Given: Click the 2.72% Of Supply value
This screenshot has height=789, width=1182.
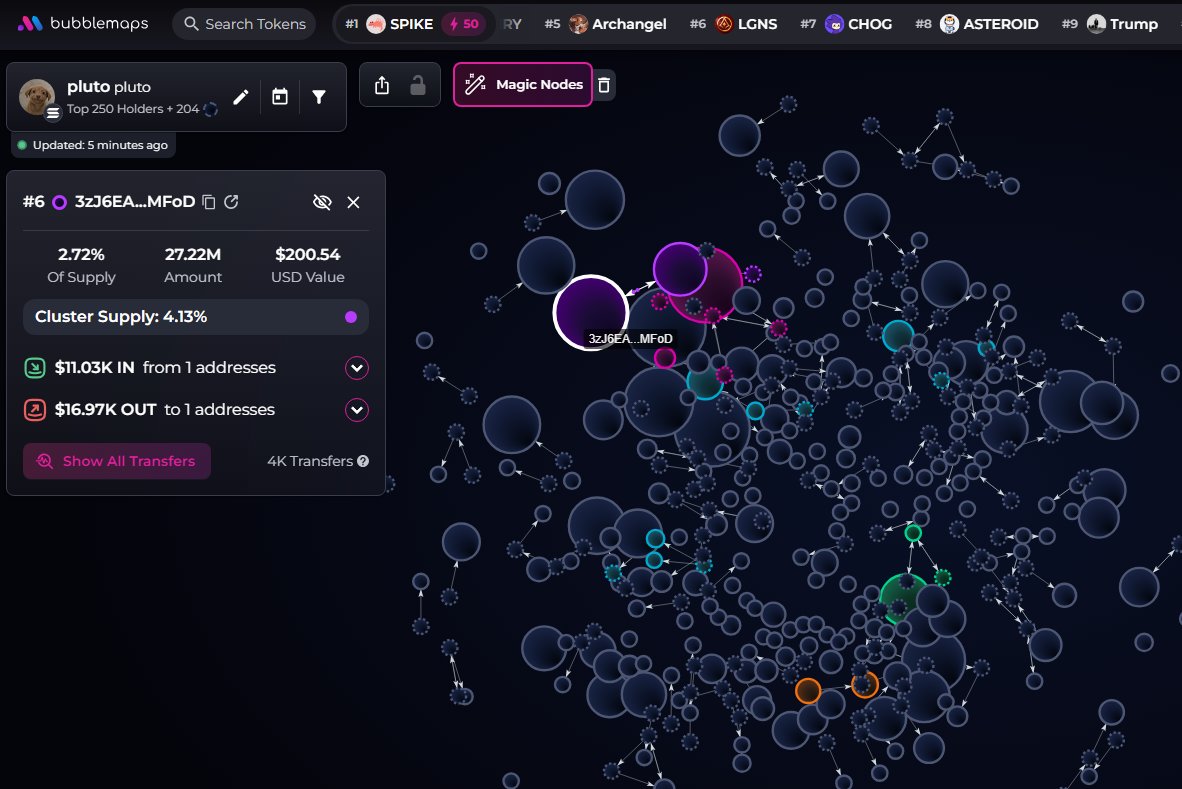Looking at the screenshot, I should click(x=81, y=254).
